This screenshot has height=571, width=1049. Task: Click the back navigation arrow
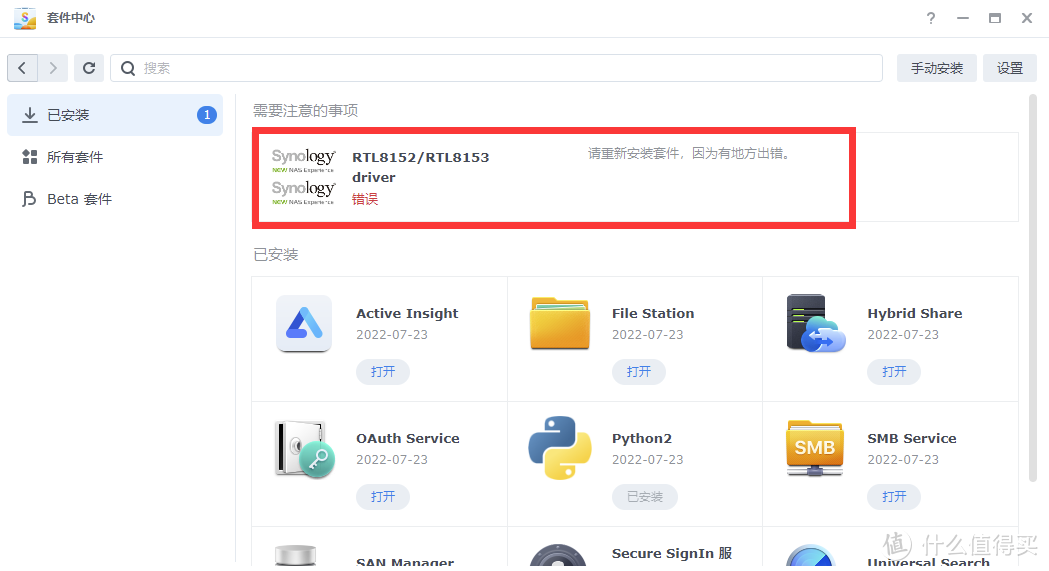[x=23, y=68]
